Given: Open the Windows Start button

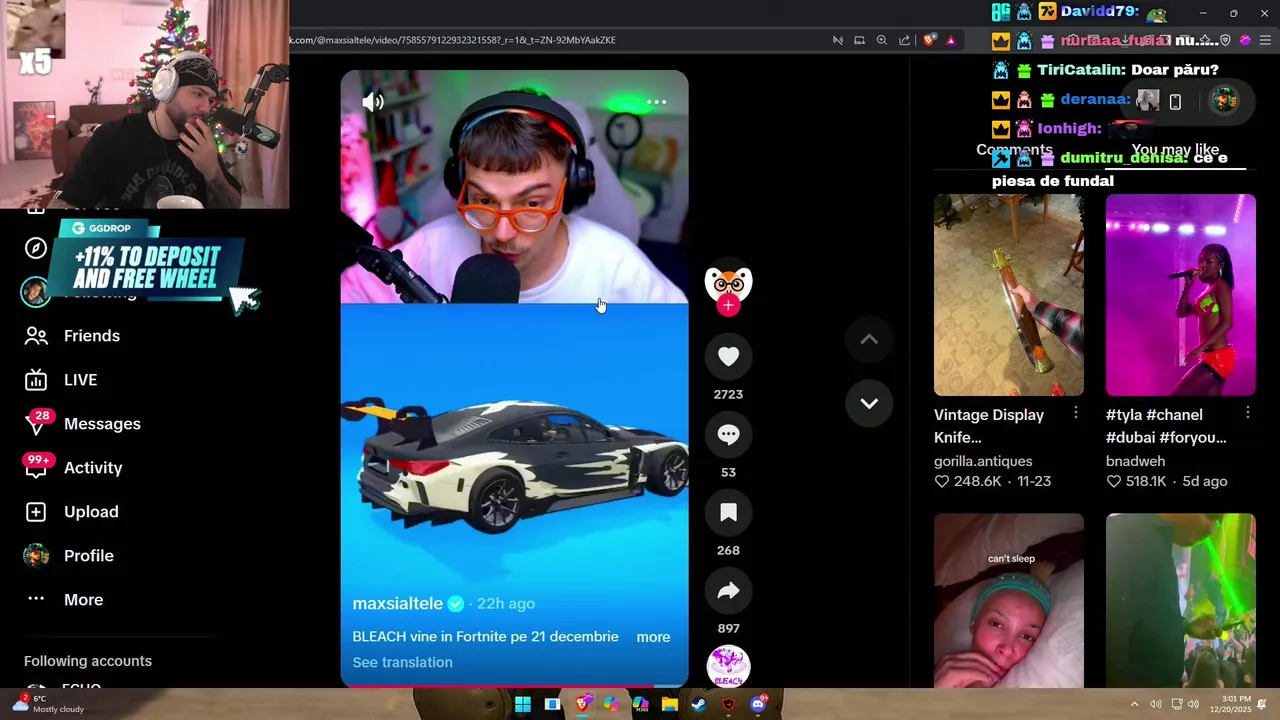Looking at the screenshot, I should click(x=522, y=704).
